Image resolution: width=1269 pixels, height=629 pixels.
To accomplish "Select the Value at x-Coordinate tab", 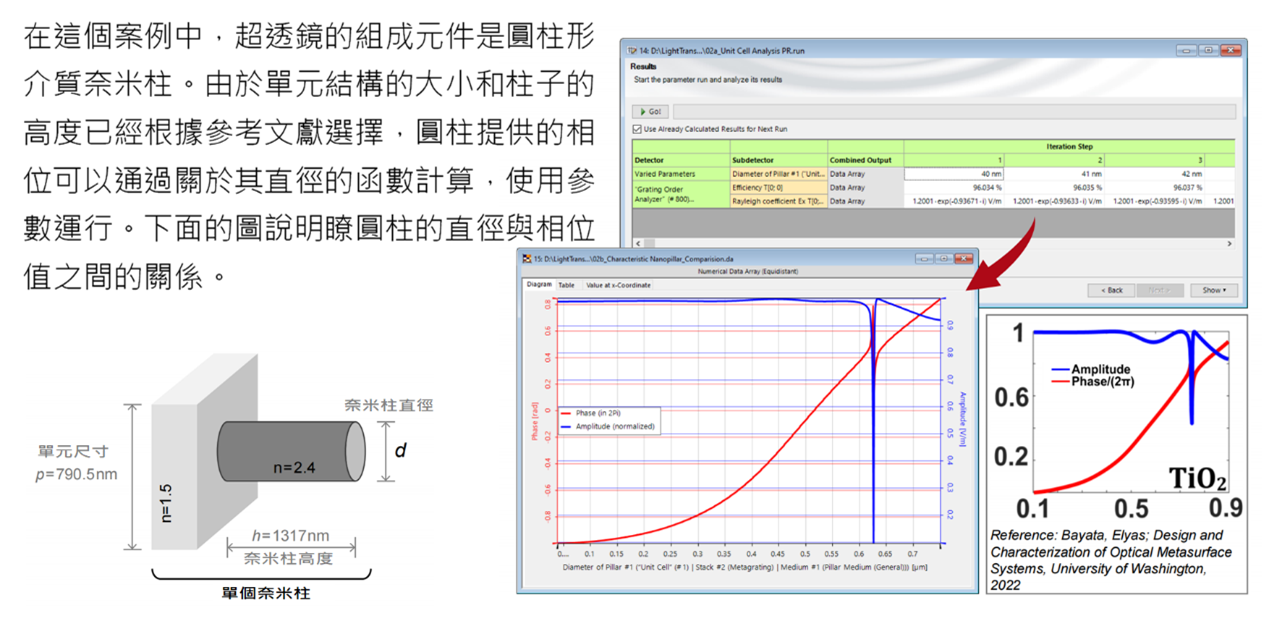I will (617, 285).
